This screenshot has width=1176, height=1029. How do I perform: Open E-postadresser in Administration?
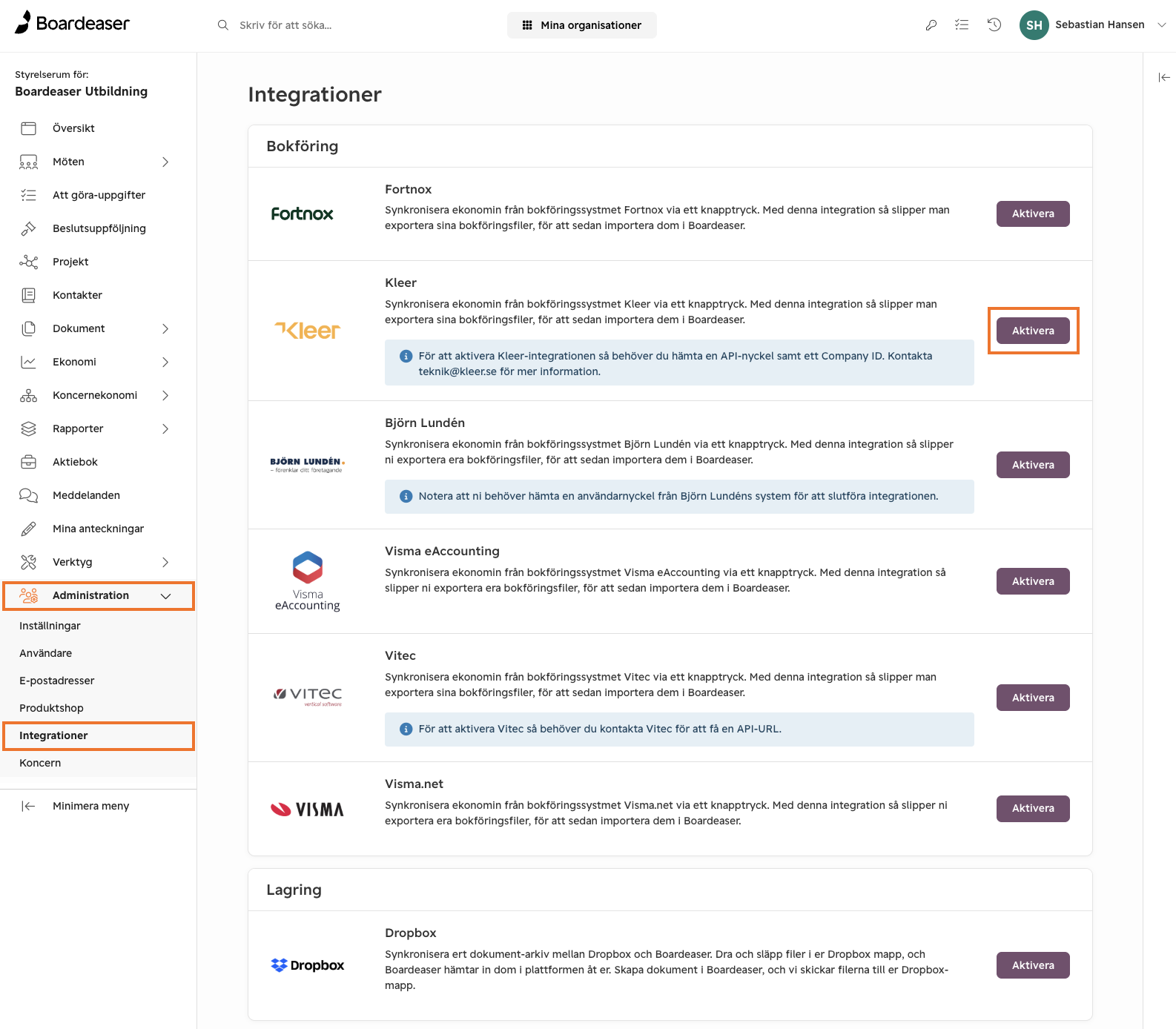tap(56, 681)
